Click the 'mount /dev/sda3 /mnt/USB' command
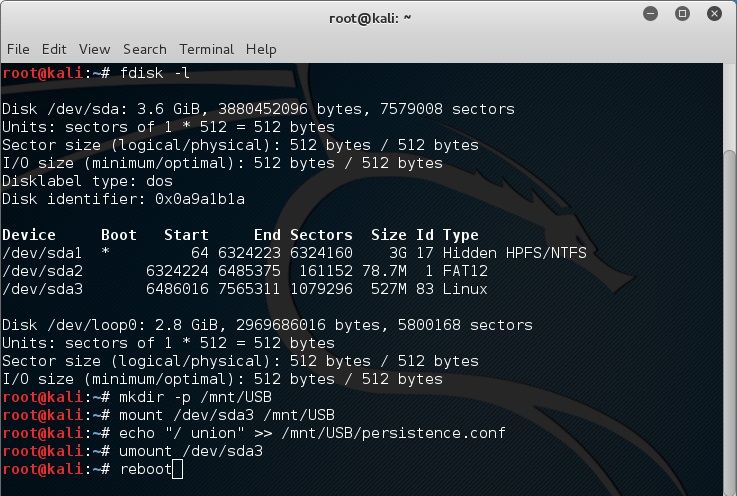 click(x=226, y=415)
